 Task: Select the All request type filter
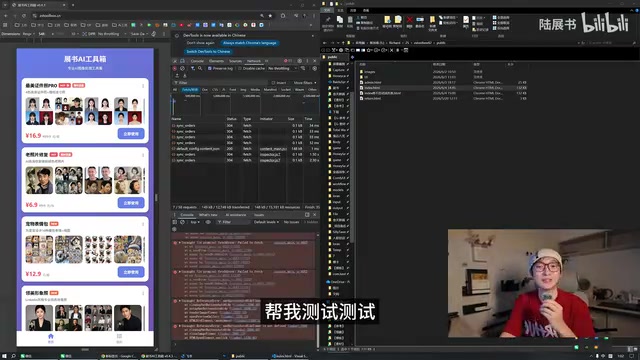[175, 90]
